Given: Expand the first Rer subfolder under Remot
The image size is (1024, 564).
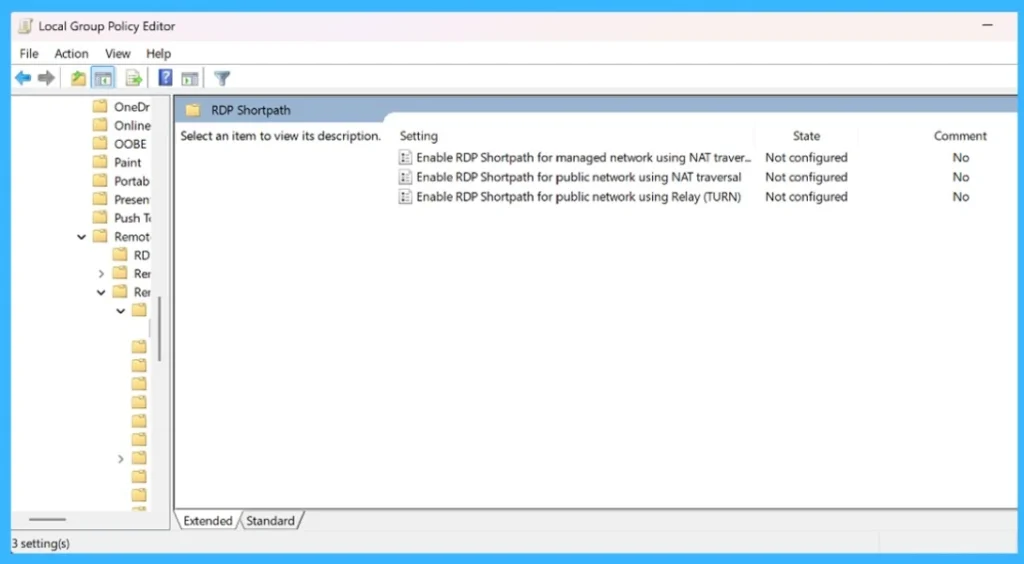Looking at the screenshot, I should pos(101,274).
